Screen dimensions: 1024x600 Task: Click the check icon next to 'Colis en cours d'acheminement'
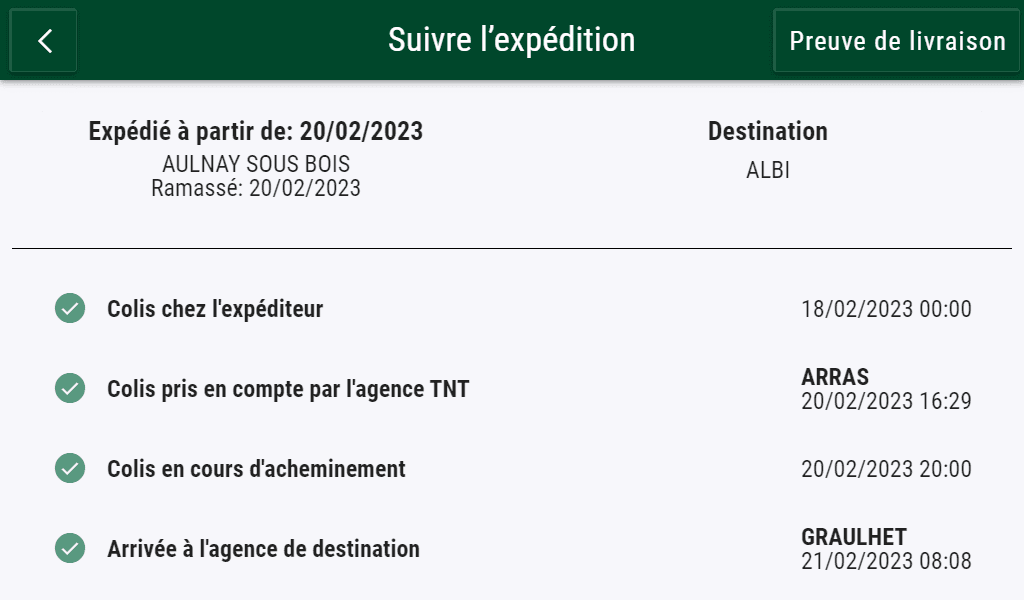pos(68,468)
